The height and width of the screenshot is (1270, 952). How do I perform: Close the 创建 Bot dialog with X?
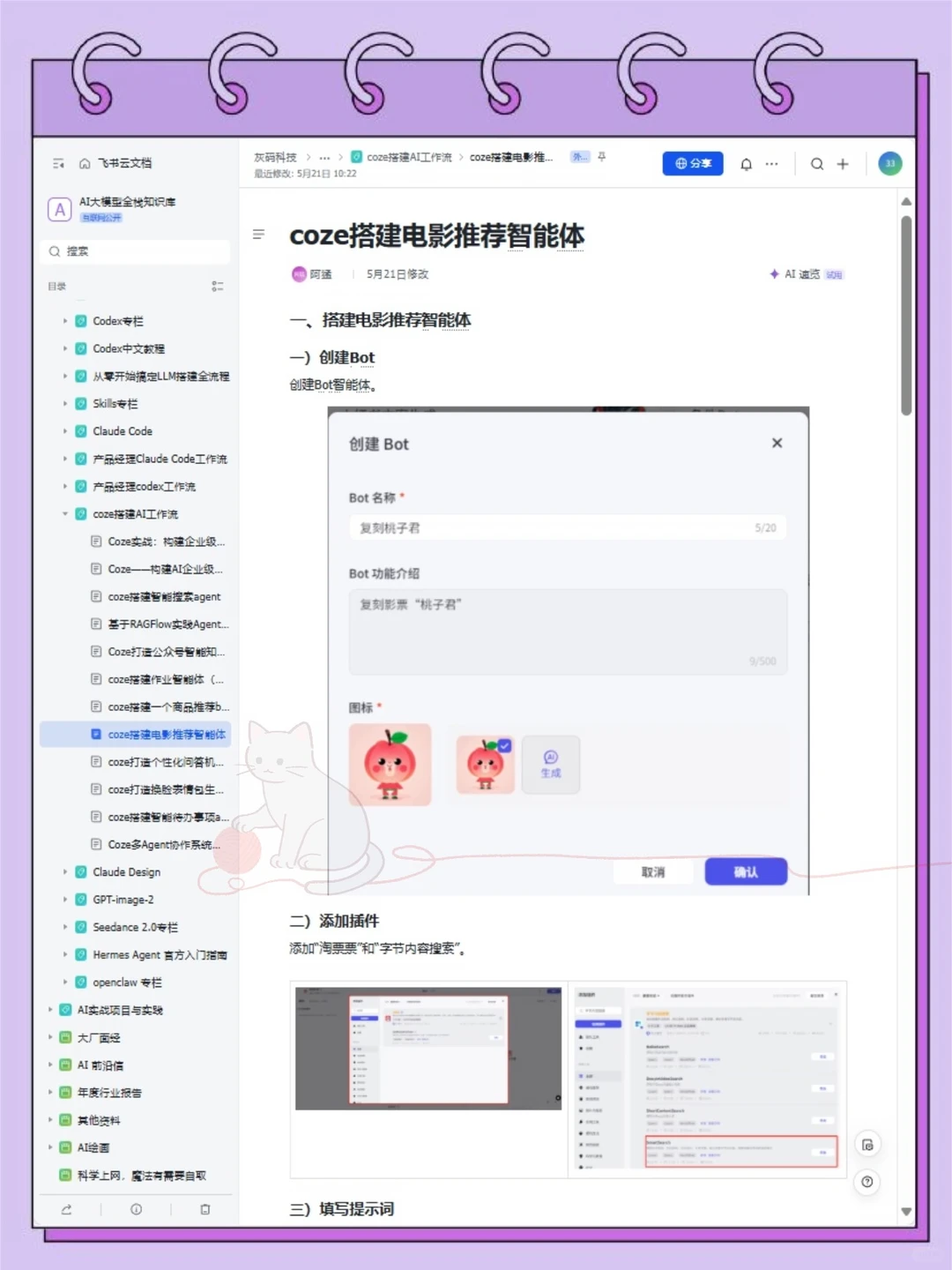(777, 443)
